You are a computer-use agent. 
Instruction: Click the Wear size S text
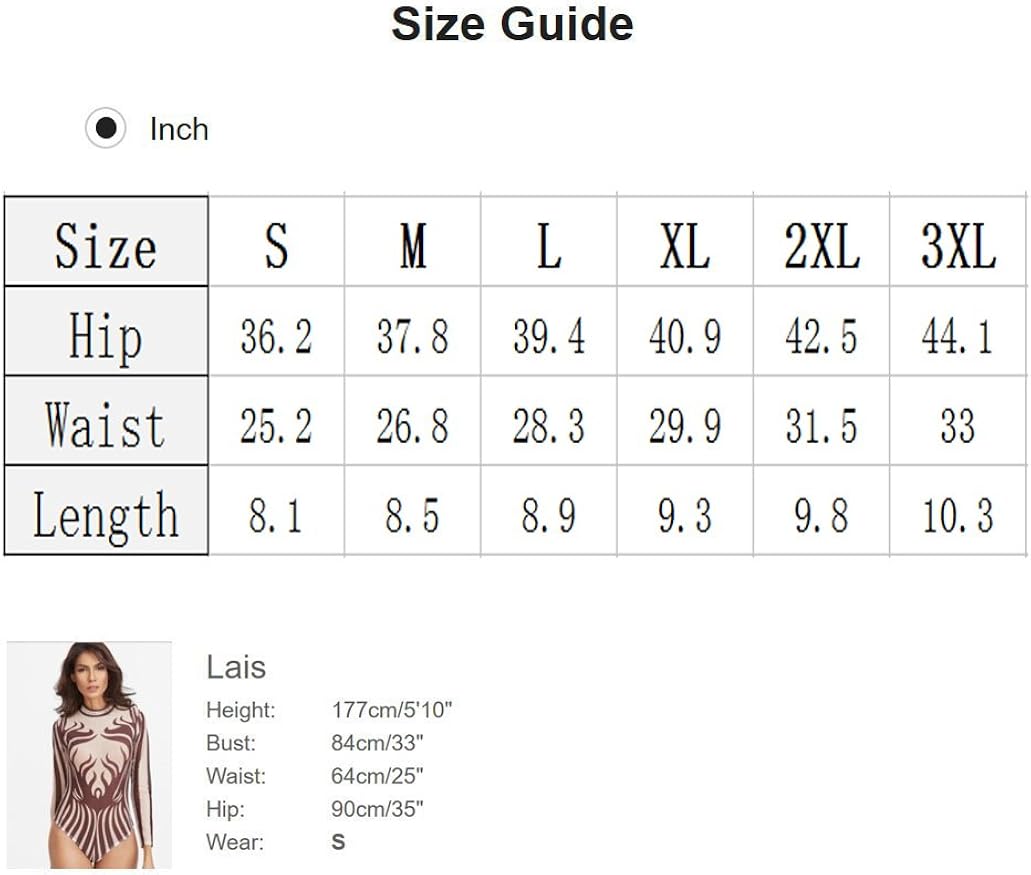pos(338,842)
